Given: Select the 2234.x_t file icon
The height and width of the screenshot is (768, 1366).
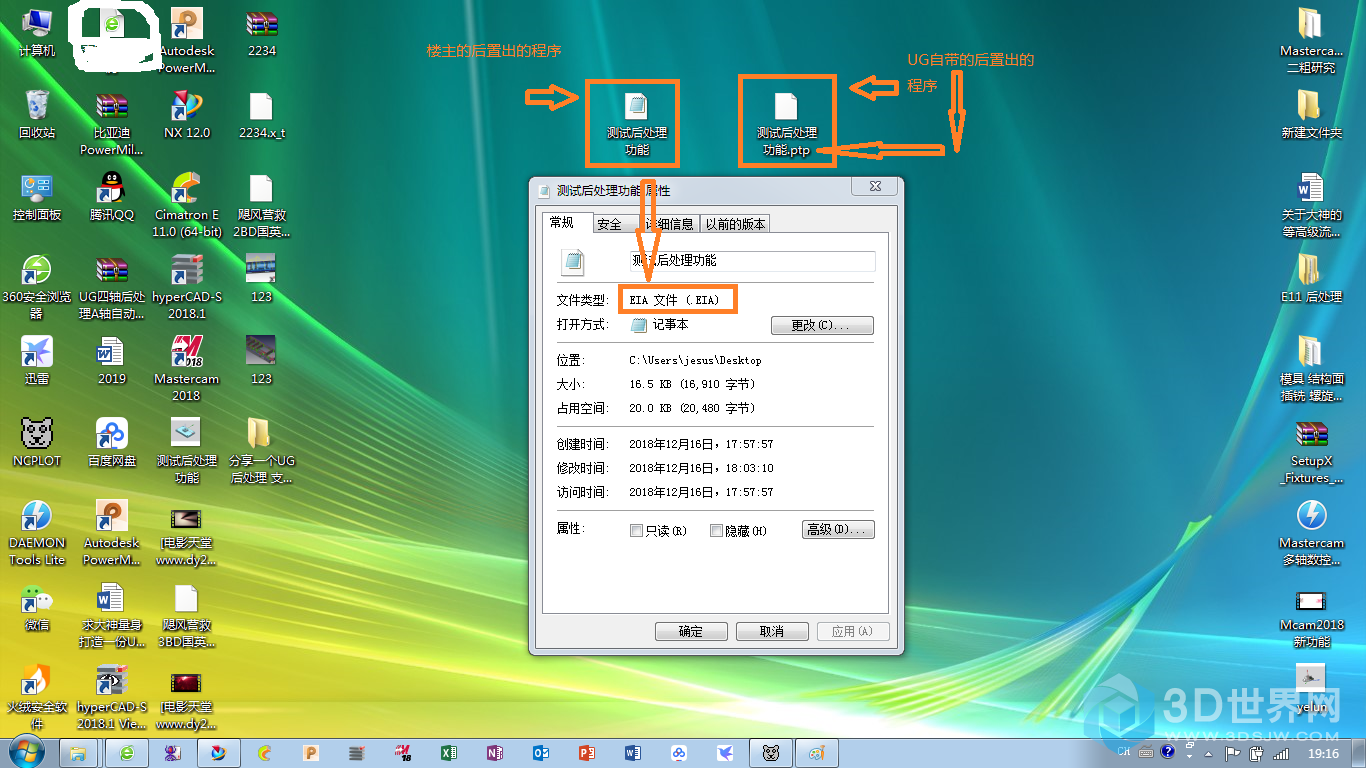Looking at the screenshot, I should pyautogui.click(x=261, y=115).
